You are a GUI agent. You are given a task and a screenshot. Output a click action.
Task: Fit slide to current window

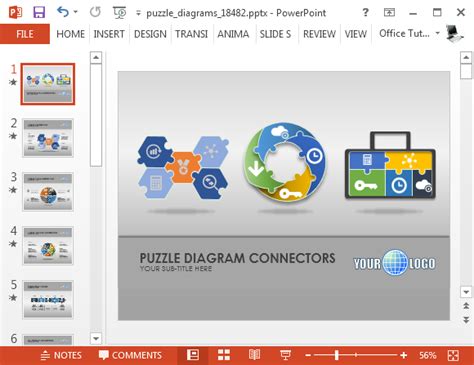click(x=453, y=355)
